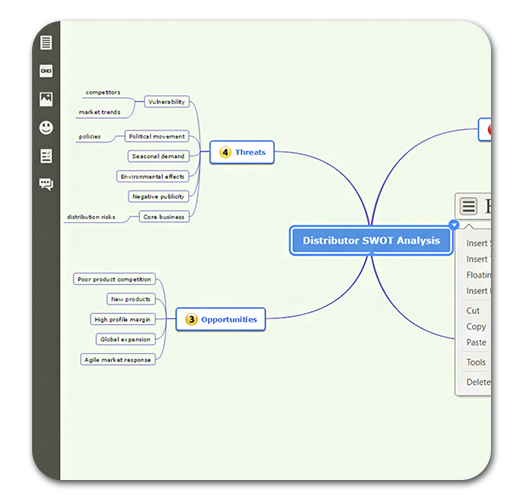522x500 pixels.
Task: Select Paste in the context menu
Action: (476, 342)
